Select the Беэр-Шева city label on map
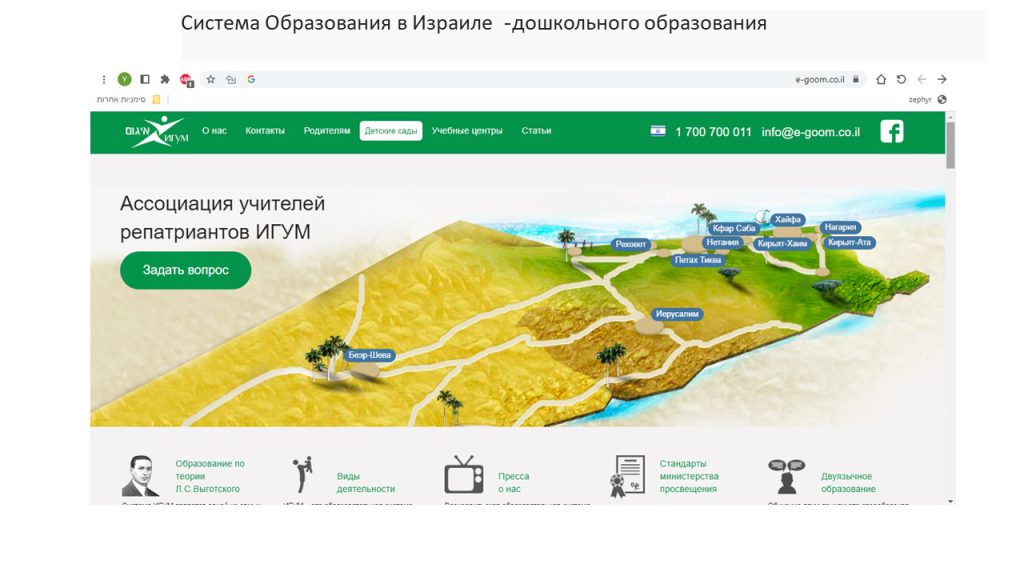 point(370,355)
